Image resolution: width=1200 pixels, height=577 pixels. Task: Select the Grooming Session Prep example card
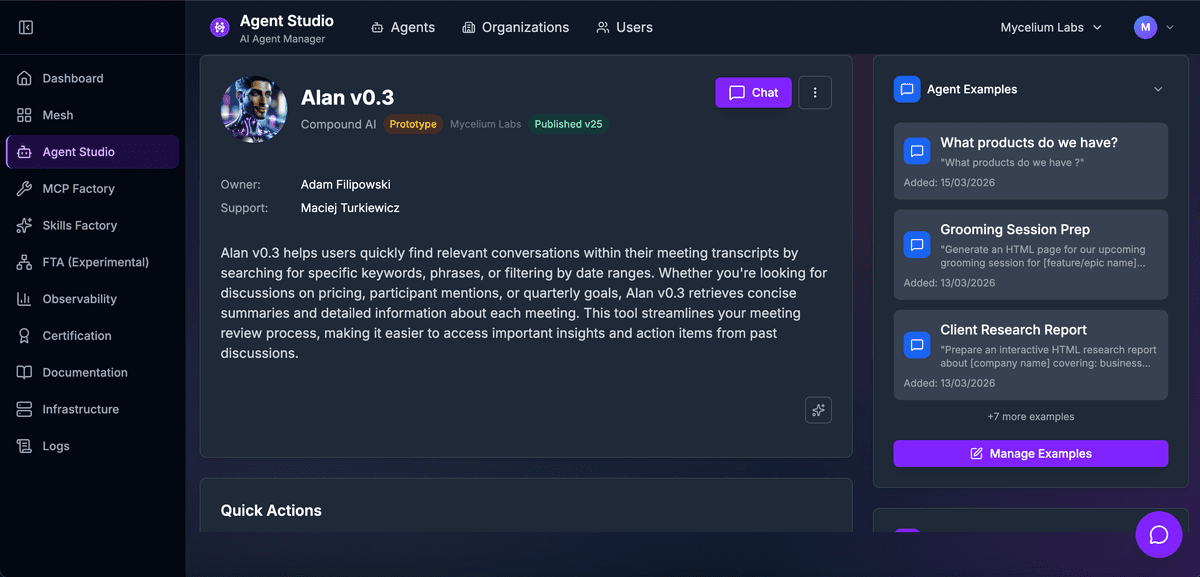(1030, 255)
